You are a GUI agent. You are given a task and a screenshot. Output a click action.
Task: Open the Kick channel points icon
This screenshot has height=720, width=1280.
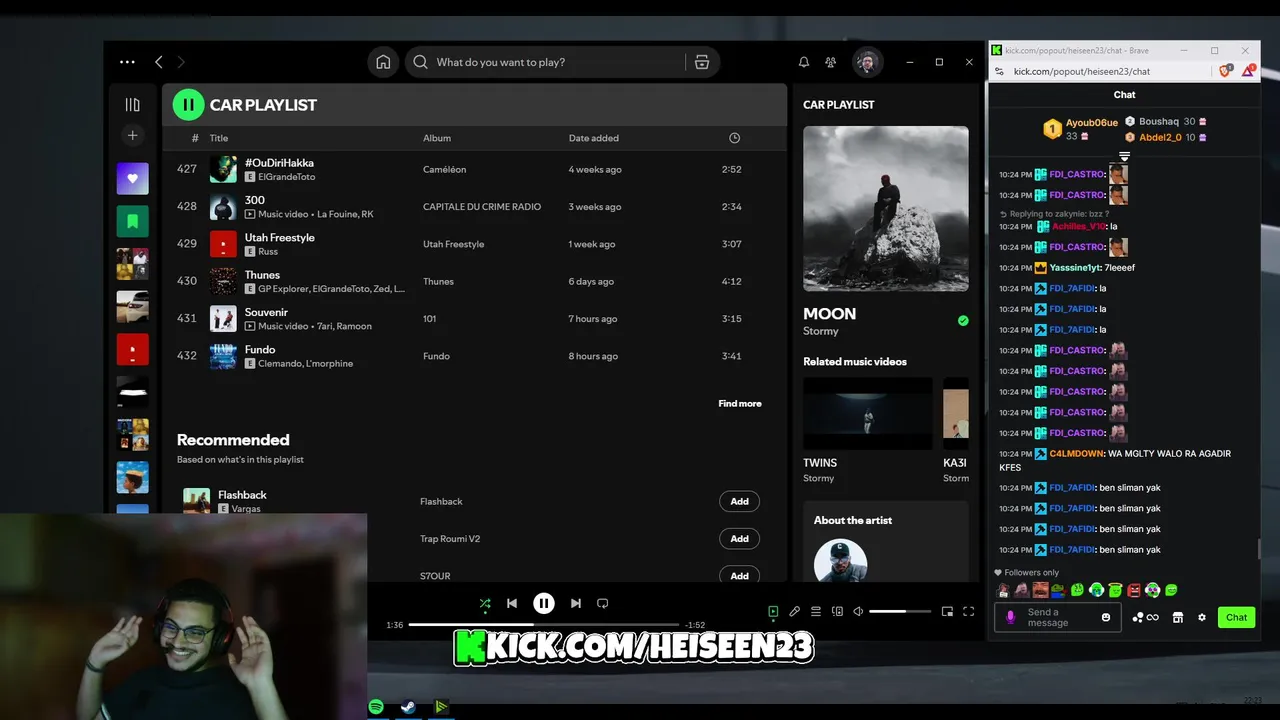tap(1145, 617)
